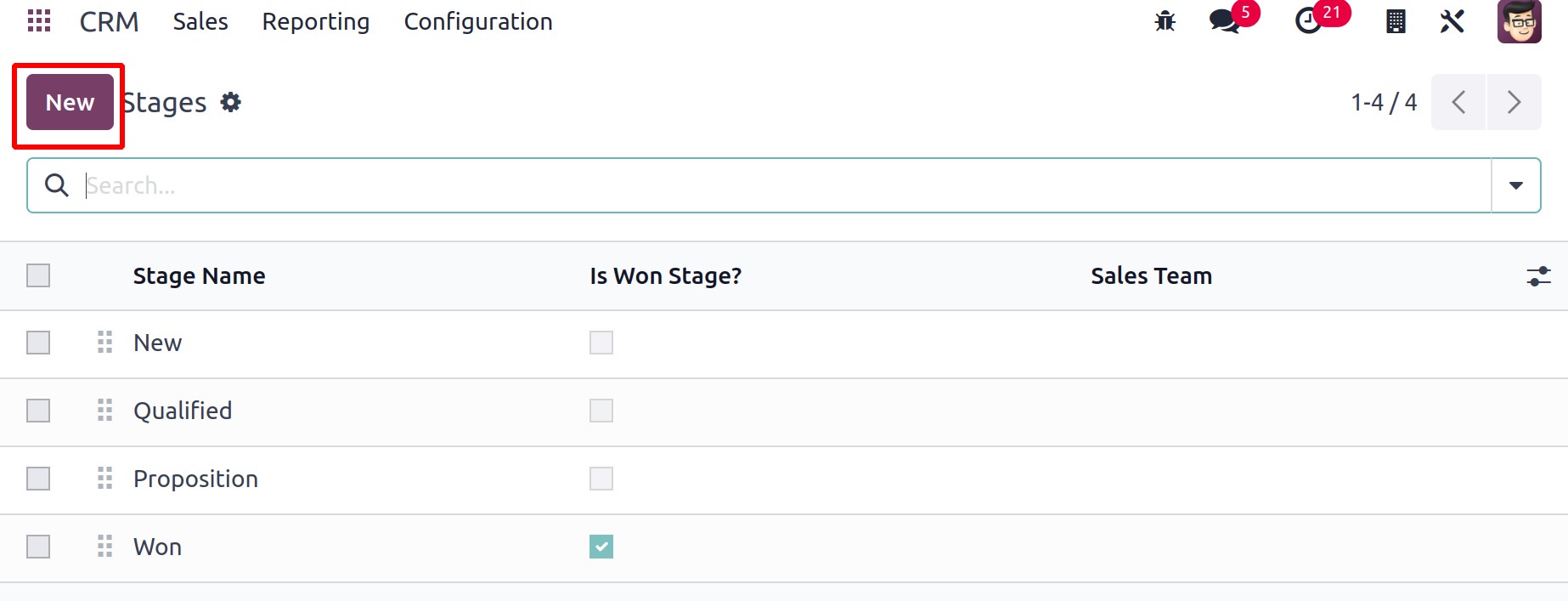Click the Stages gear settings icon
The height and width of the screenshot is (601, 1568).
230,103
